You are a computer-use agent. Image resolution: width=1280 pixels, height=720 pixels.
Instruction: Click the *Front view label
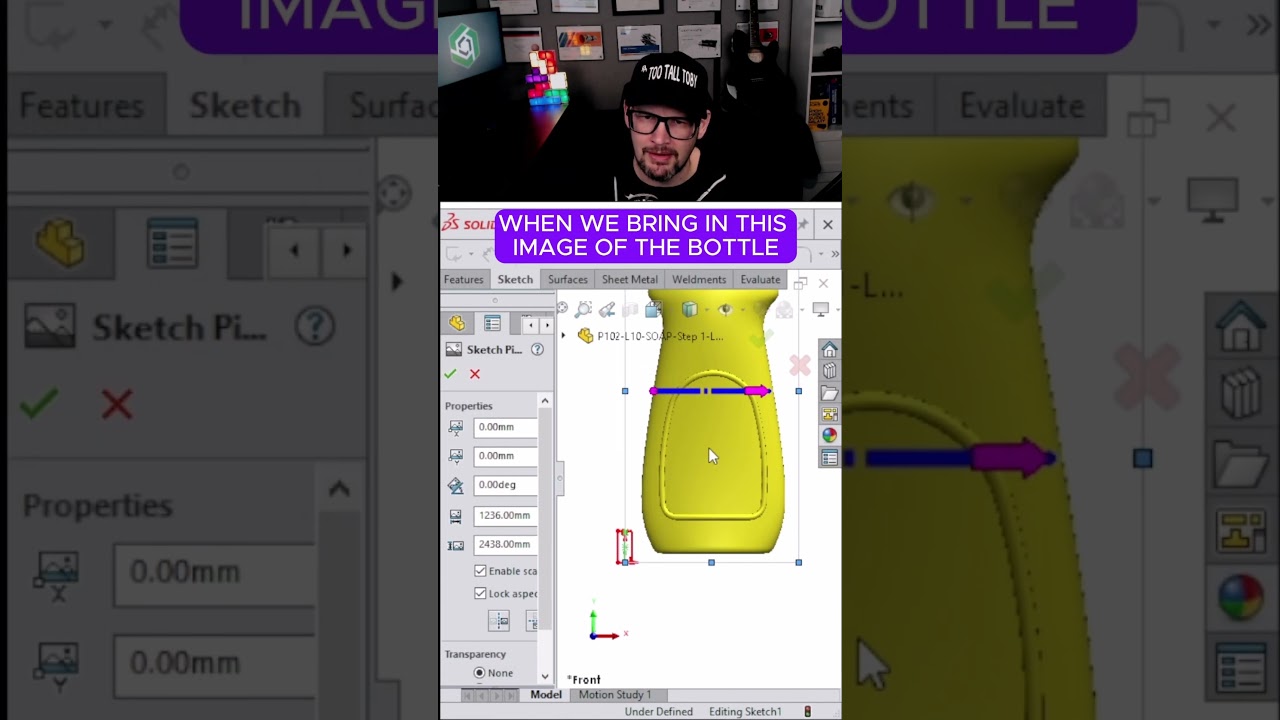point(584,680)
